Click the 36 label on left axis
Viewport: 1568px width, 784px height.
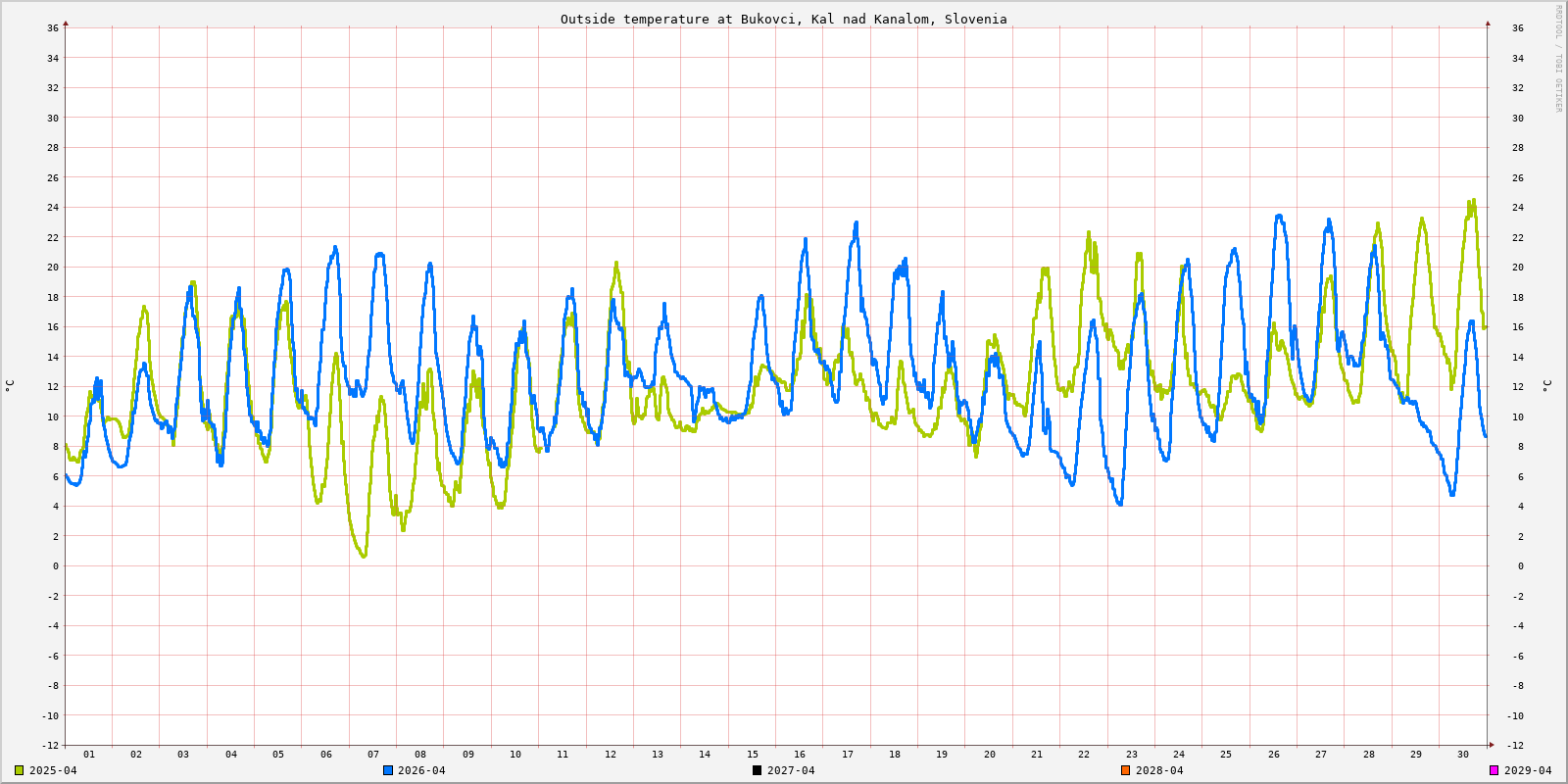click(x=53, y=27)
